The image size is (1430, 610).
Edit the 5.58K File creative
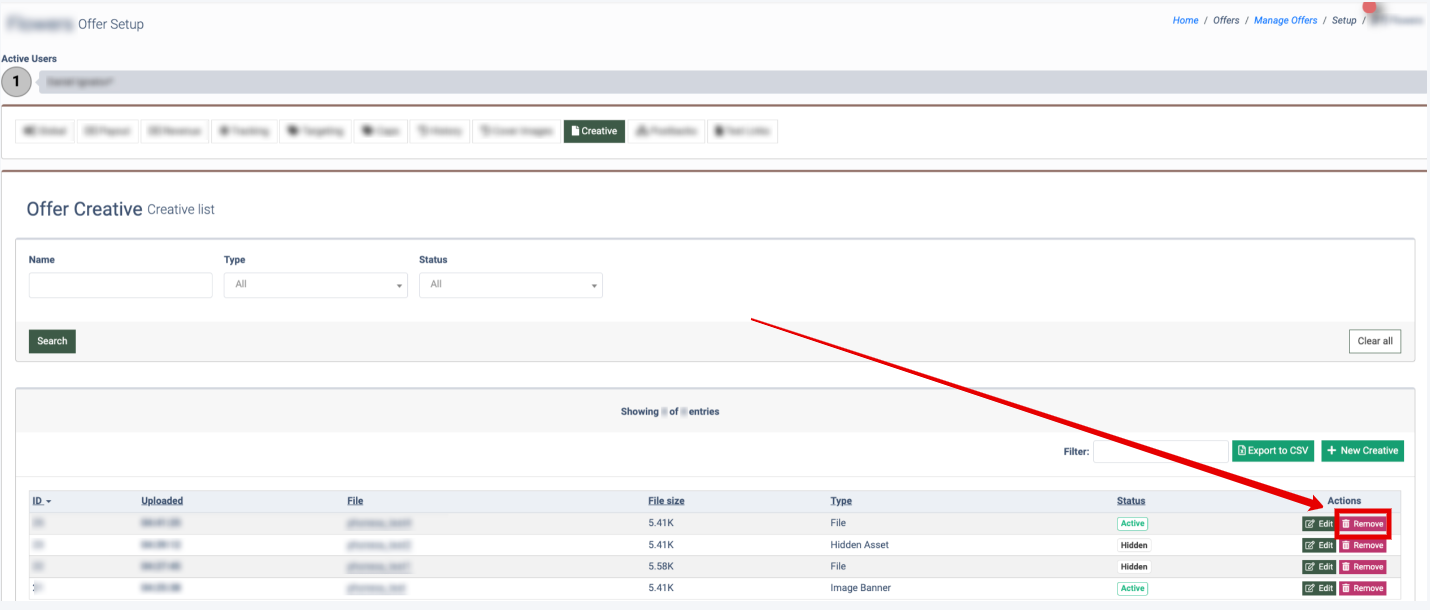pos(1319,567)
